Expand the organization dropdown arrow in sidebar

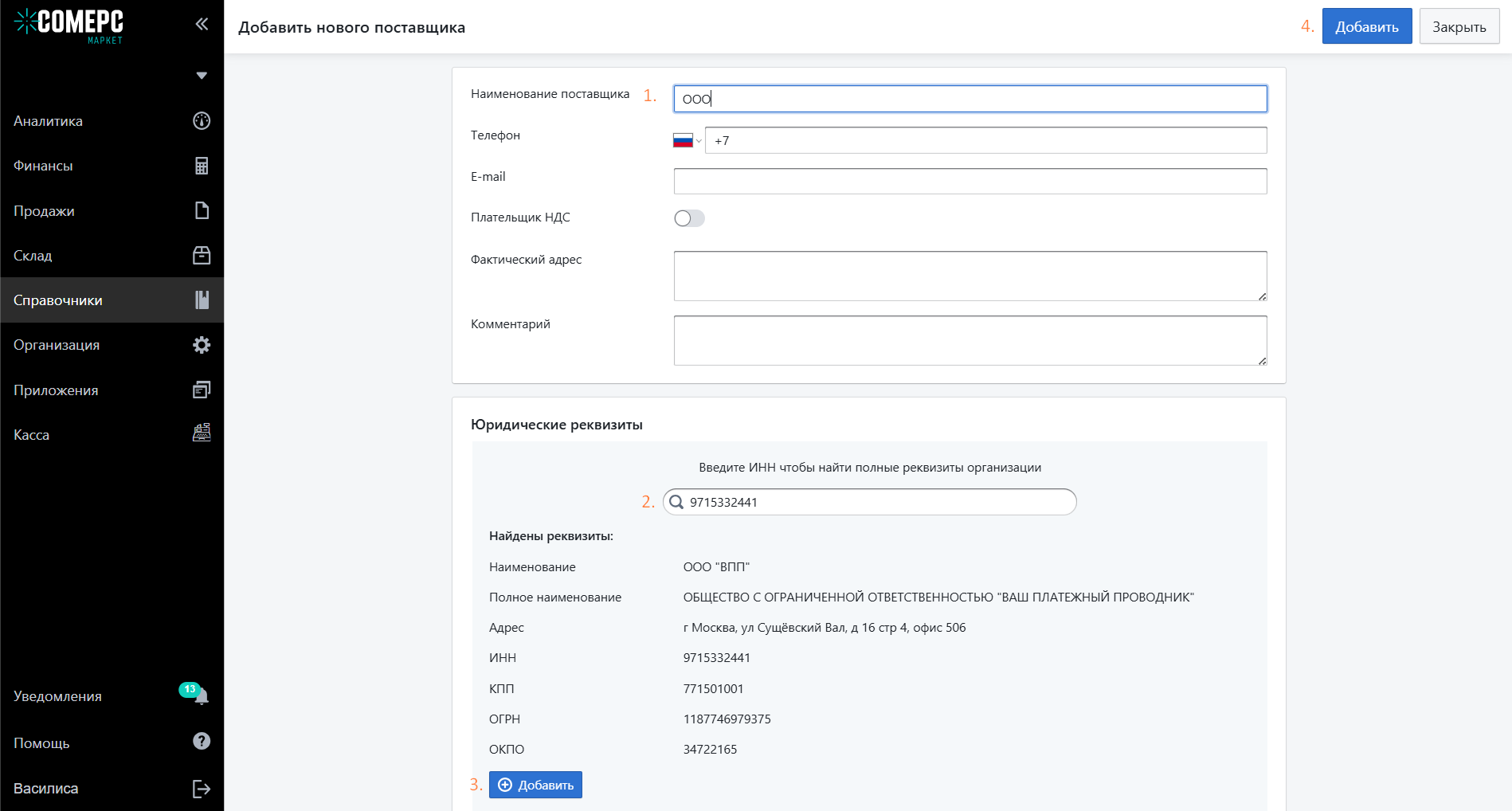[202, 76]
